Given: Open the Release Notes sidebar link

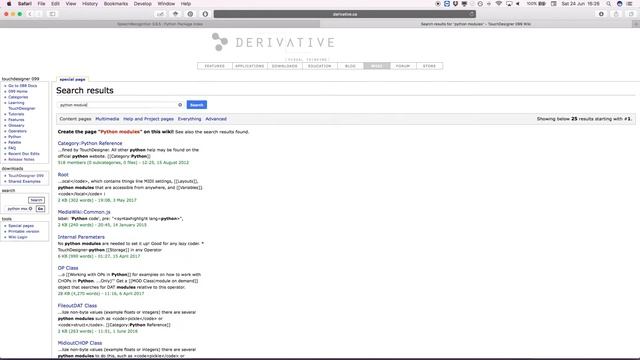Looking at the screenshot, I should pos(21,159).
